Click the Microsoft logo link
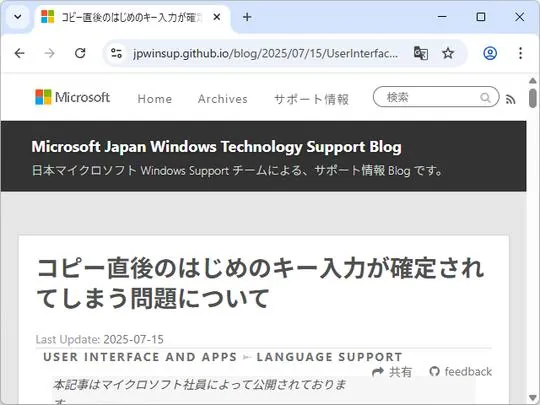Viewport: 540px width, 405px height. (72, 97)
